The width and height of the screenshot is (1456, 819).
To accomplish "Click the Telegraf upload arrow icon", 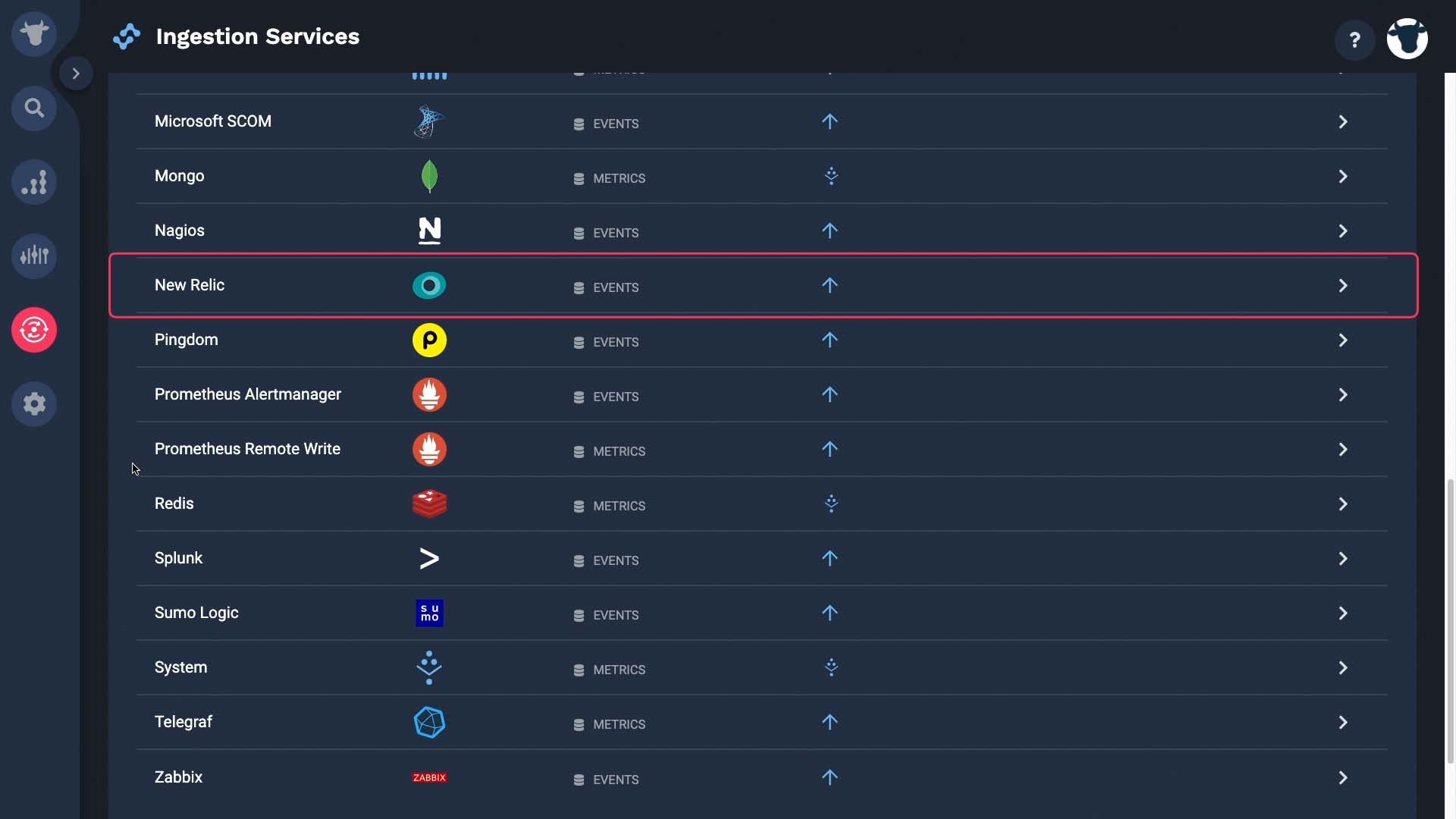I will (x=830, y=722).
